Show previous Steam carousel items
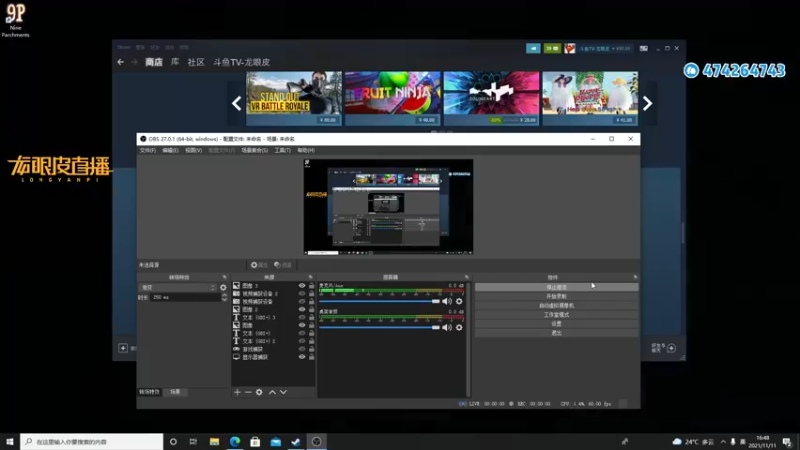The image size is (800, 450). 236,104
